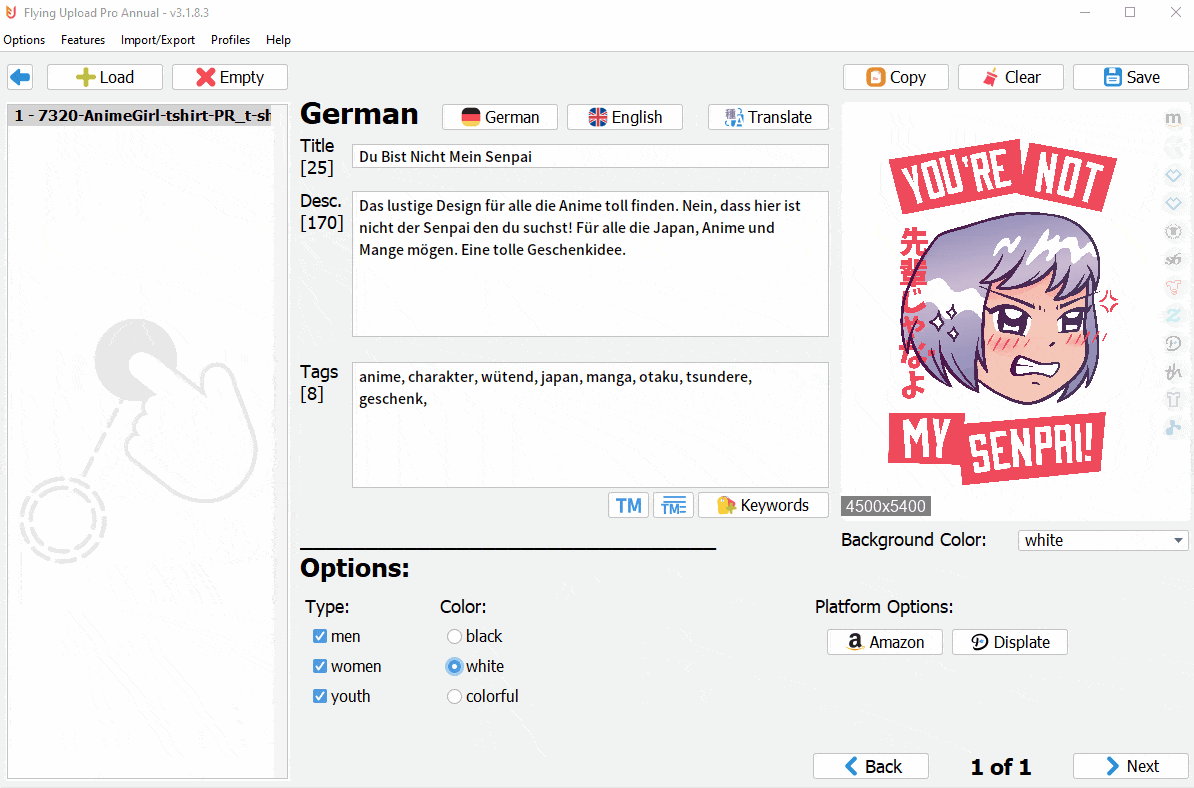Open the Keywords tool
The height and width of the screenshot is (788, 1194).
[763, 506]
